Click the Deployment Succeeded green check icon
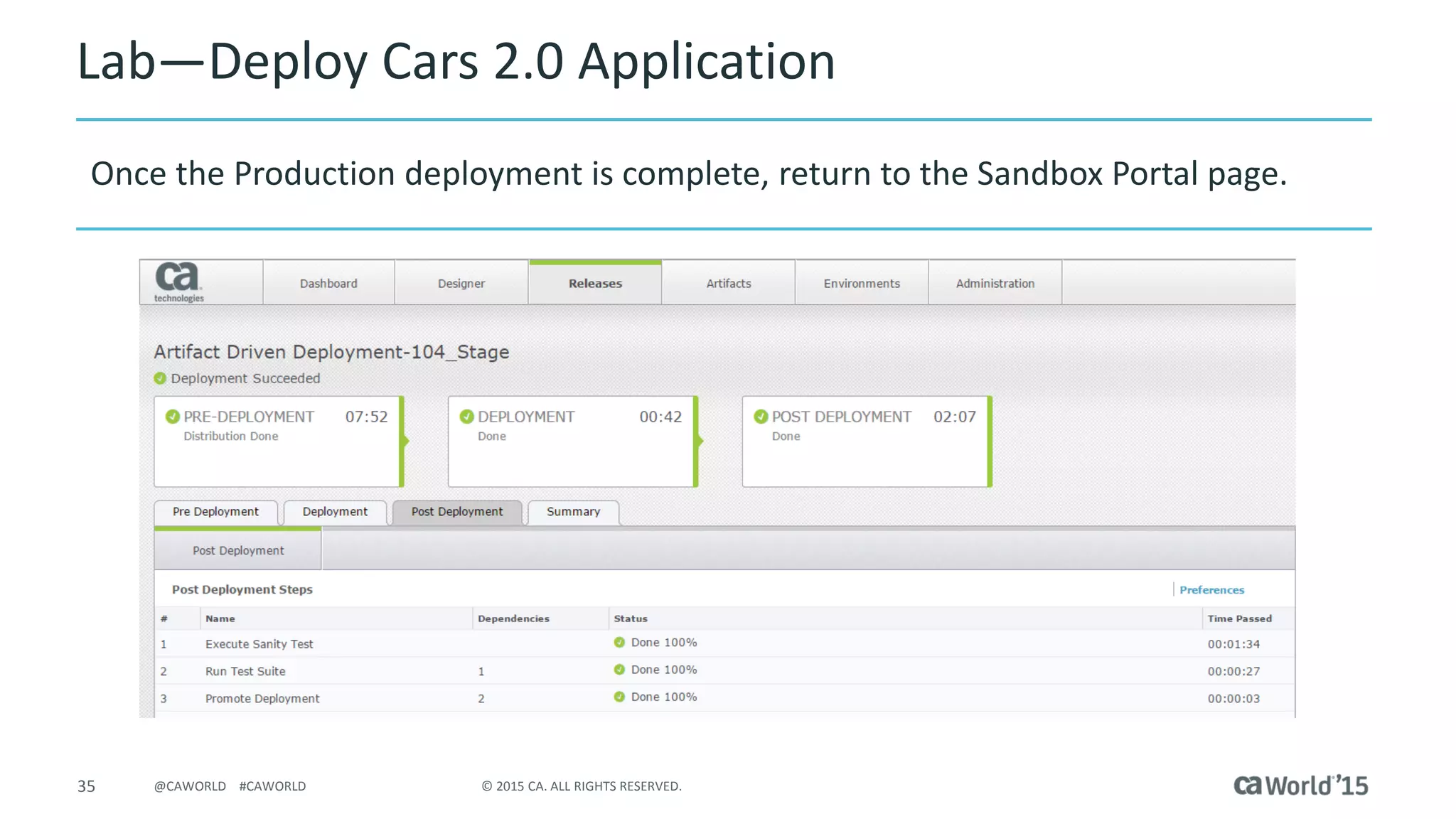The height and width of the screenshot is (819, 1456). [160, 378]
